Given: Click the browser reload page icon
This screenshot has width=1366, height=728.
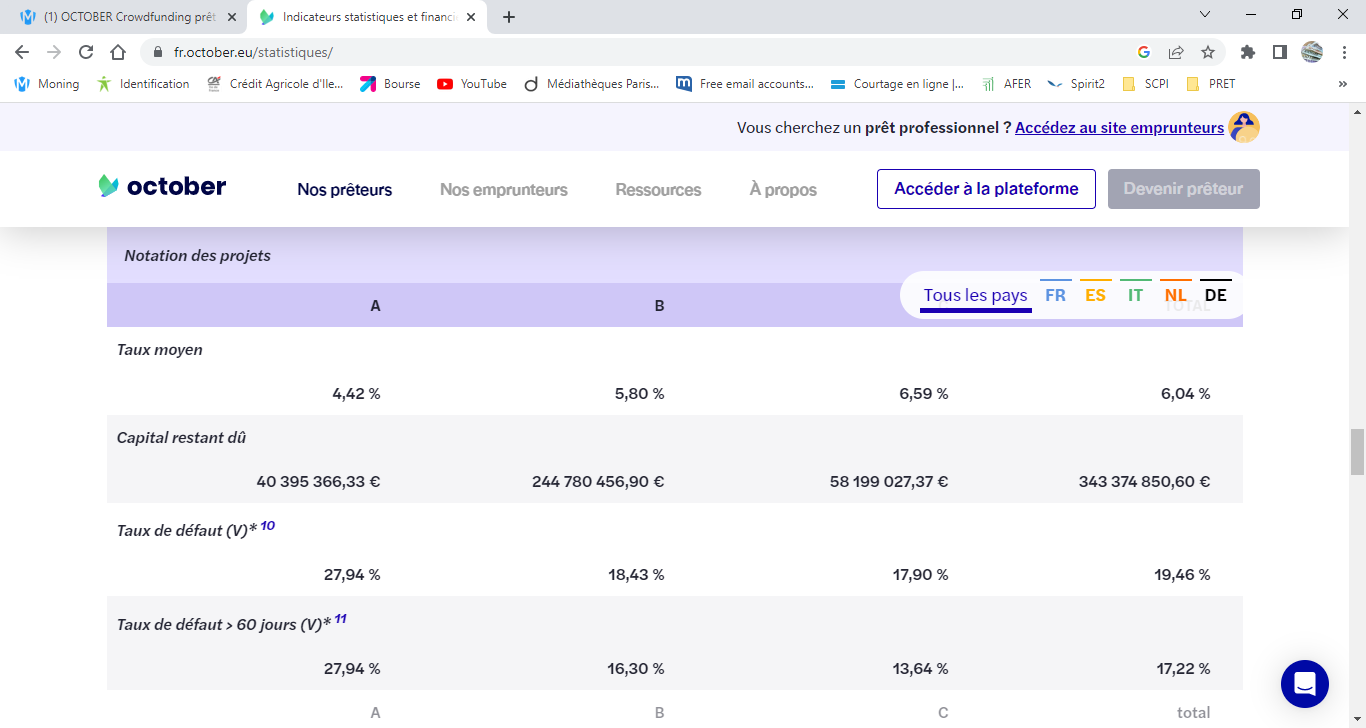Looking at the screenshot, I should 86,52.
